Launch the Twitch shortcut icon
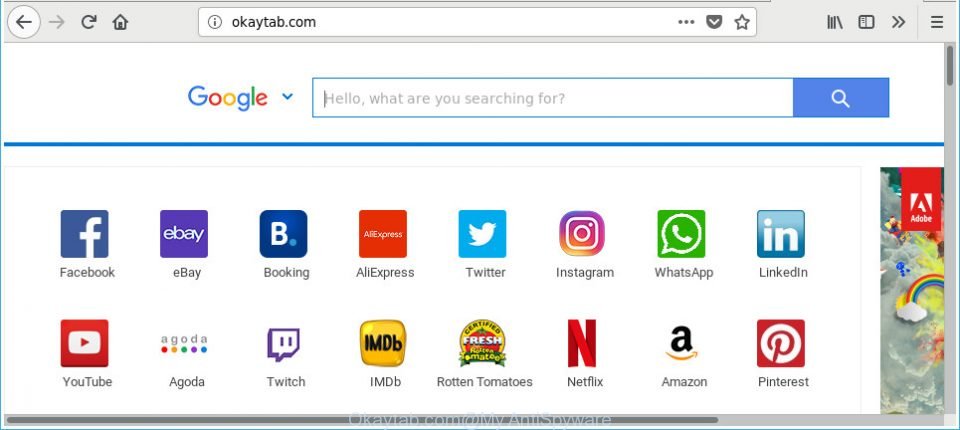 pos(283,344)
